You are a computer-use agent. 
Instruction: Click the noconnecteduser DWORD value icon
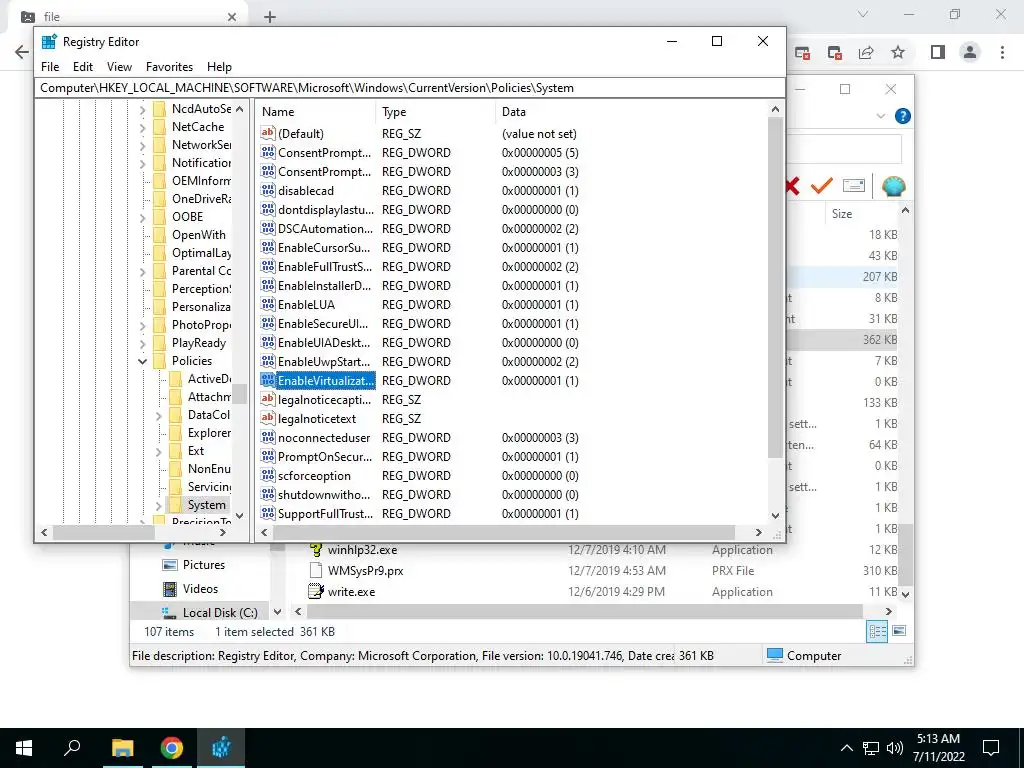tap(268, 438)
